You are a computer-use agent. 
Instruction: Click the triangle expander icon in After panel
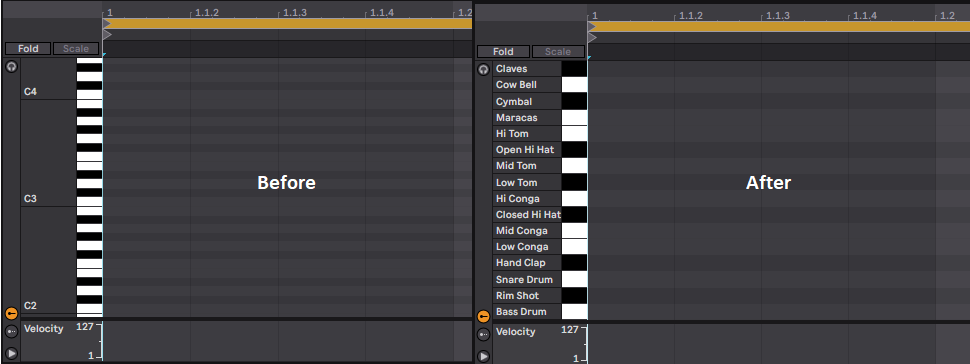point(484,357)
